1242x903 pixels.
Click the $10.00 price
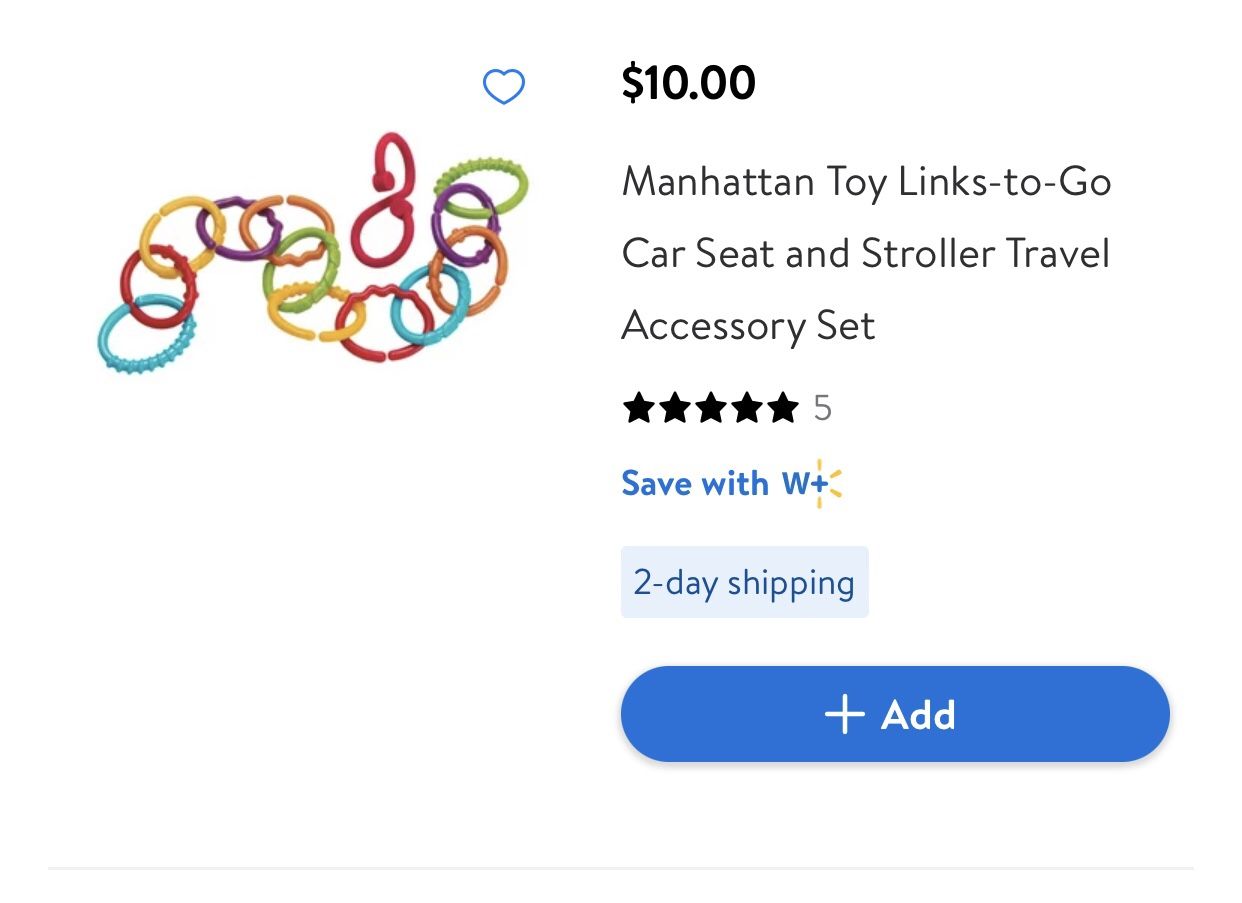point(688,82)
